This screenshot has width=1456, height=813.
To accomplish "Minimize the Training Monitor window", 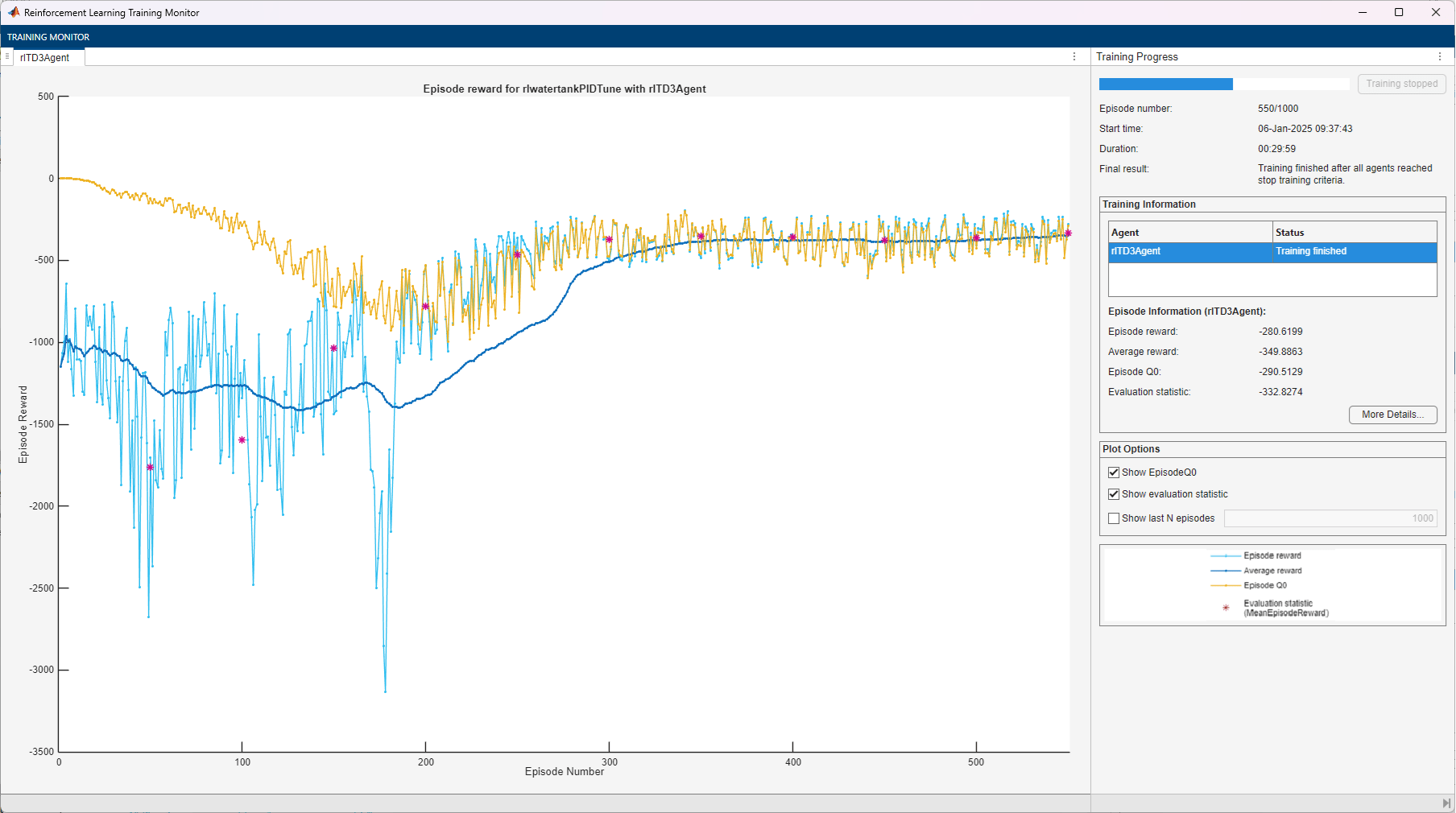I will click(x=1363, y=12).
